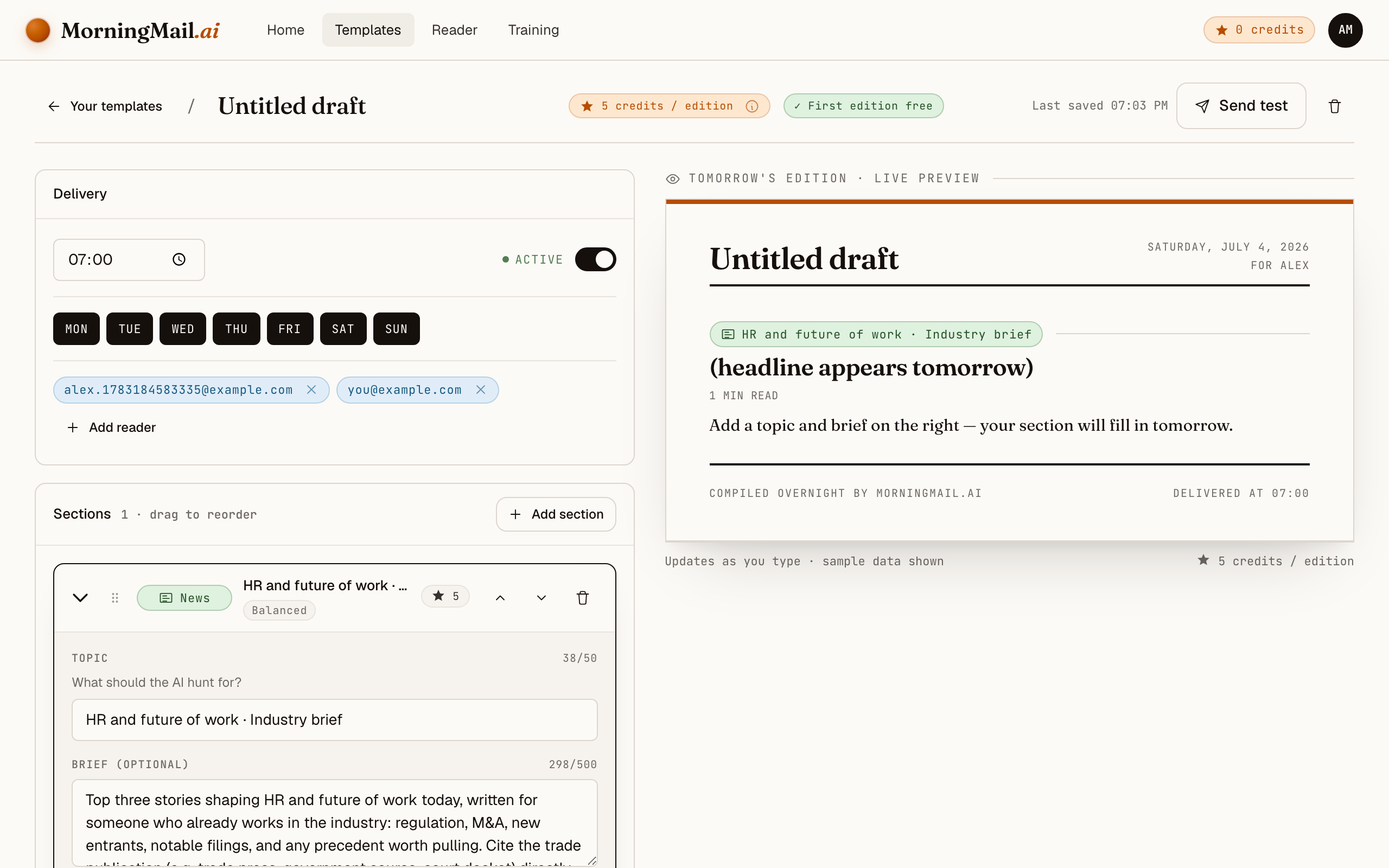Image resolution: width=1389 pixels, height=868 pixels.
Task: Click the News type badge
Action: coord(184,598)
